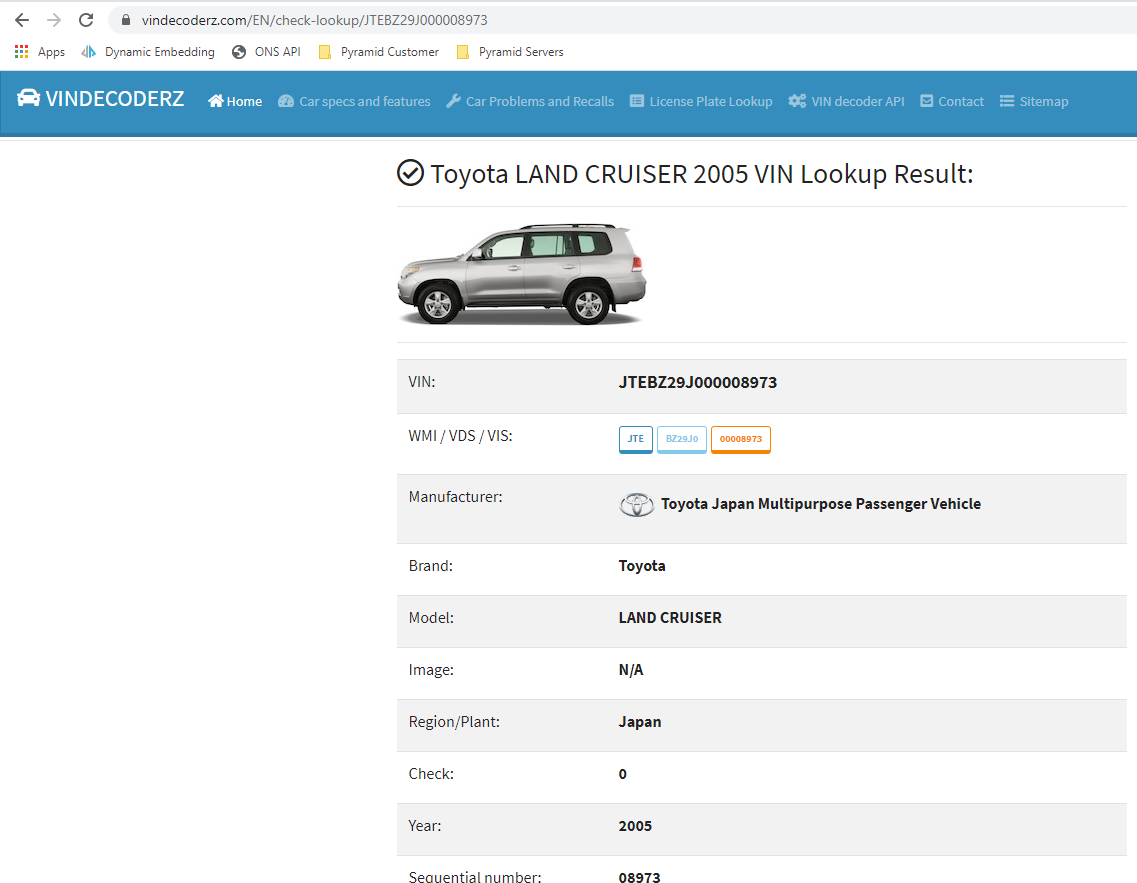Click Toyota Japan Multipurpose Passenger Vehicle text
Image resolution: width=1137 pixels, height=883 pixels.
coord(821,504)
